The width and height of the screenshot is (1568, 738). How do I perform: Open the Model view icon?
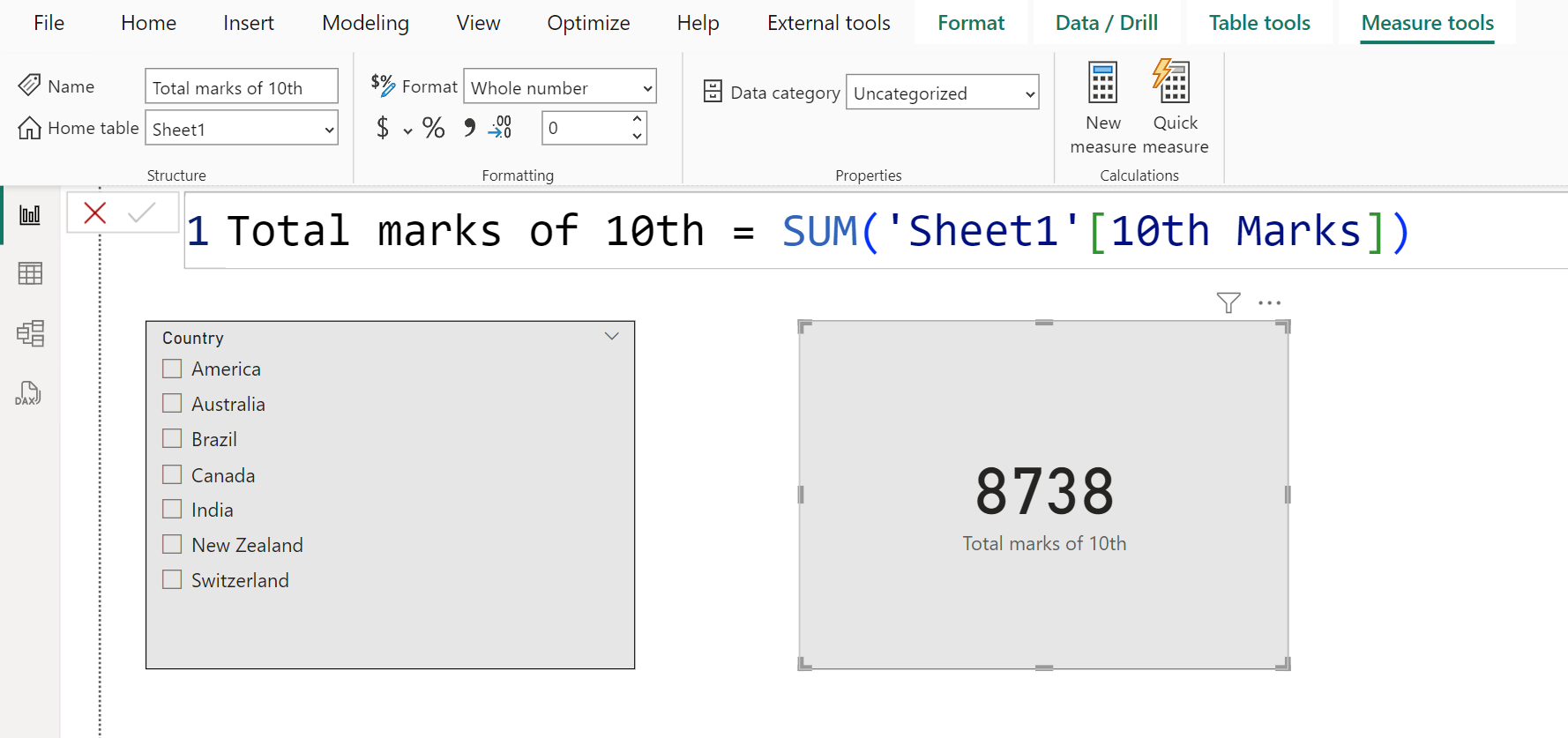(x=30, y=333)
